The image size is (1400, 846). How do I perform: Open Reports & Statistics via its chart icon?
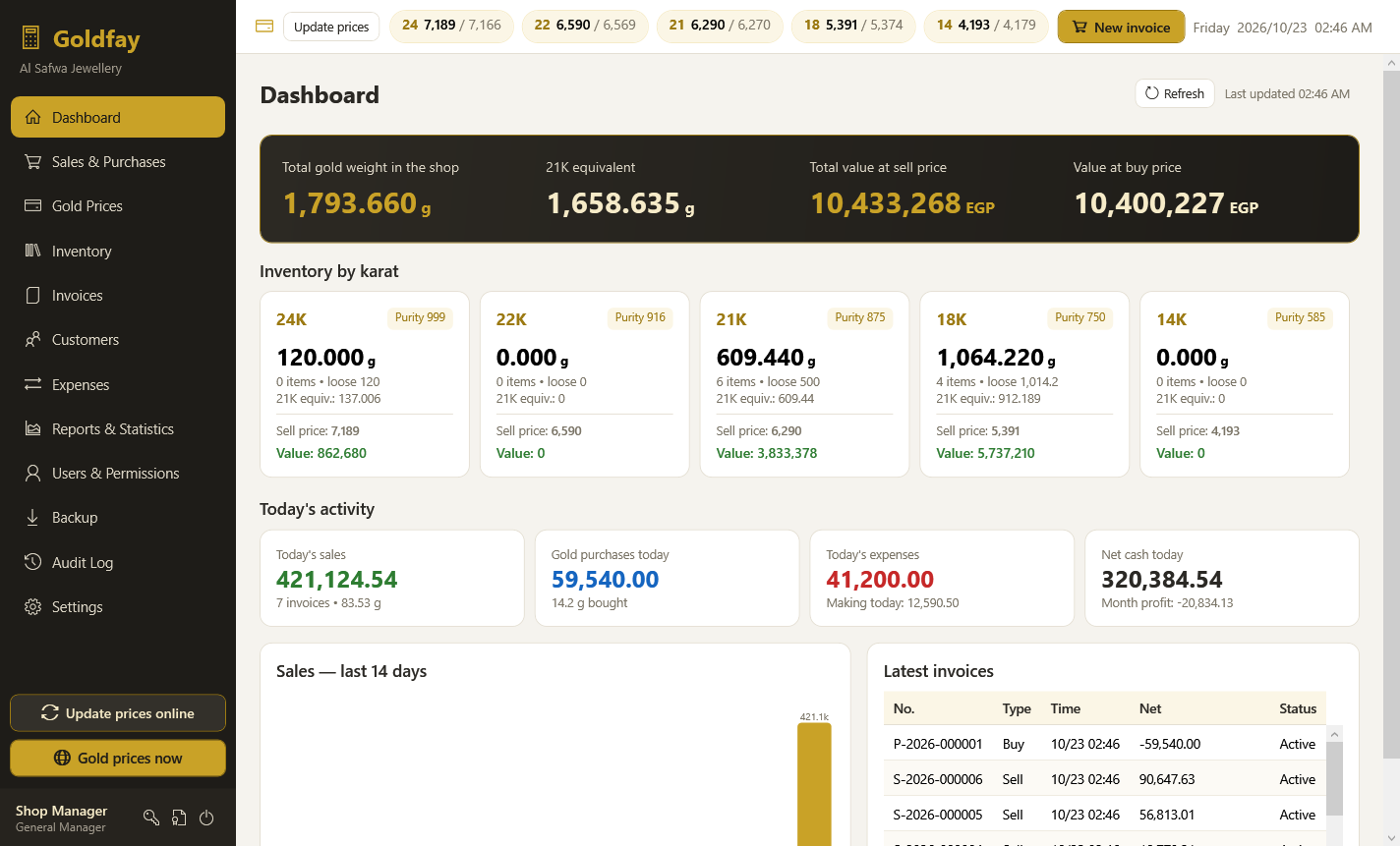(x=33, y=429)
